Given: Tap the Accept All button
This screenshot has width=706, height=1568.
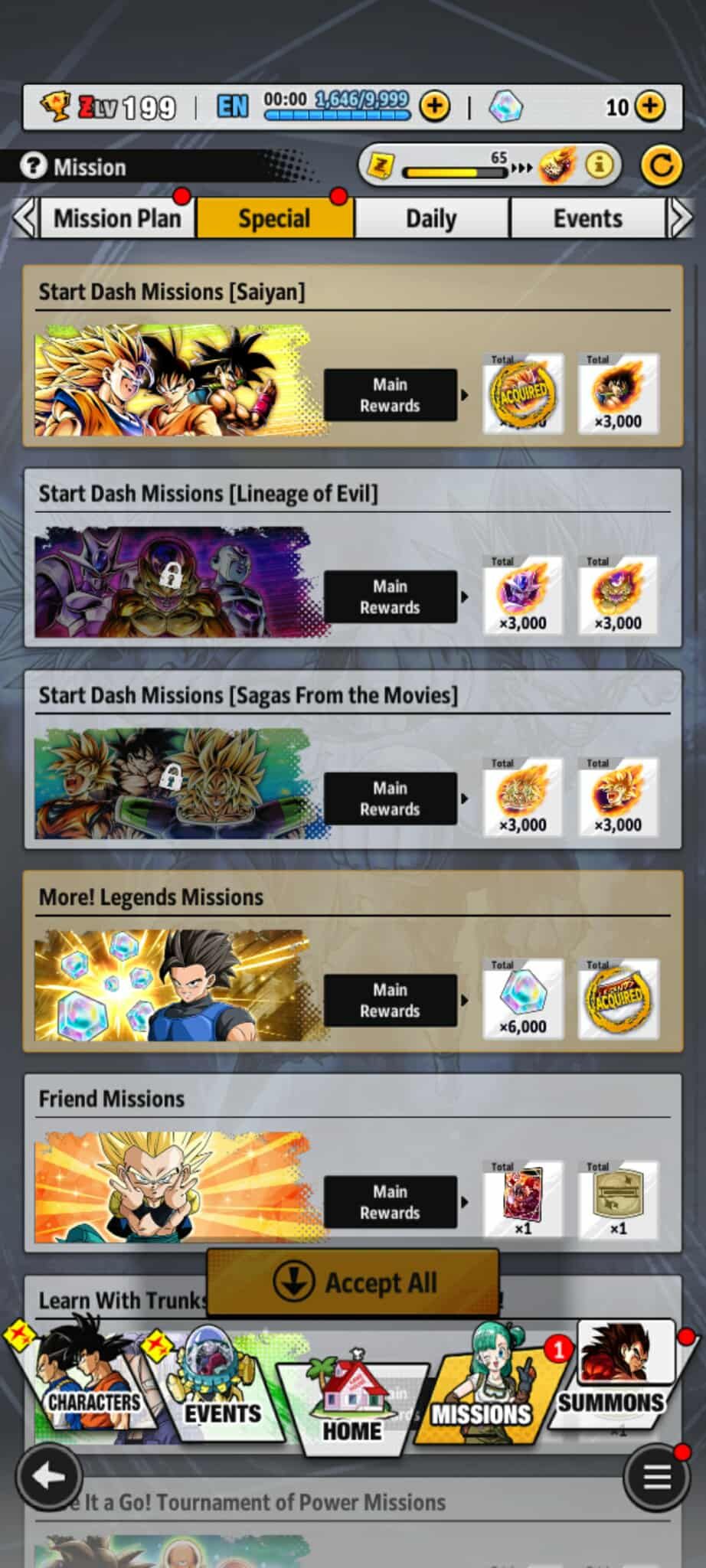Looking at the screenshot, I should (353, 1282).
